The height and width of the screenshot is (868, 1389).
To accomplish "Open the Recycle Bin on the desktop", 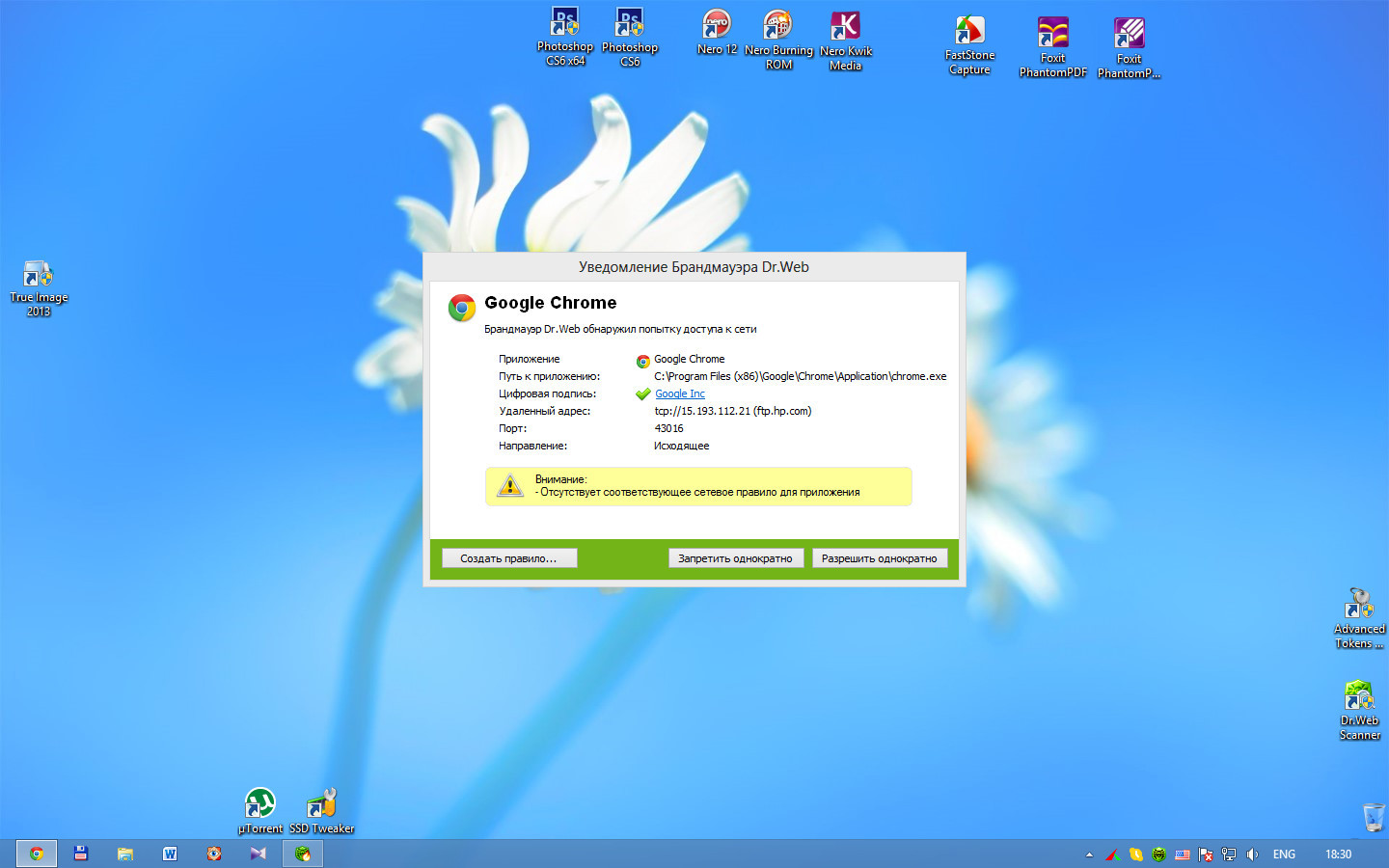I will click(1373, 817).
